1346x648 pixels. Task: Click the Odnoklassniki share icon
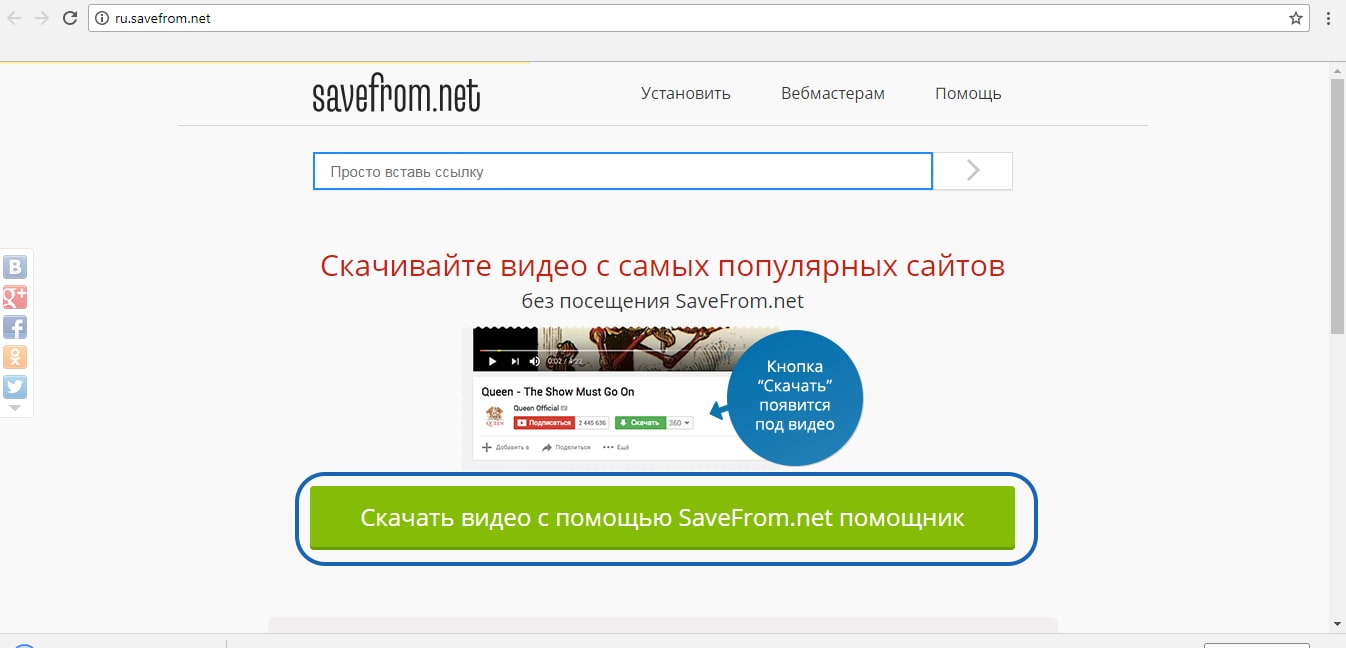tap(15, 357)
